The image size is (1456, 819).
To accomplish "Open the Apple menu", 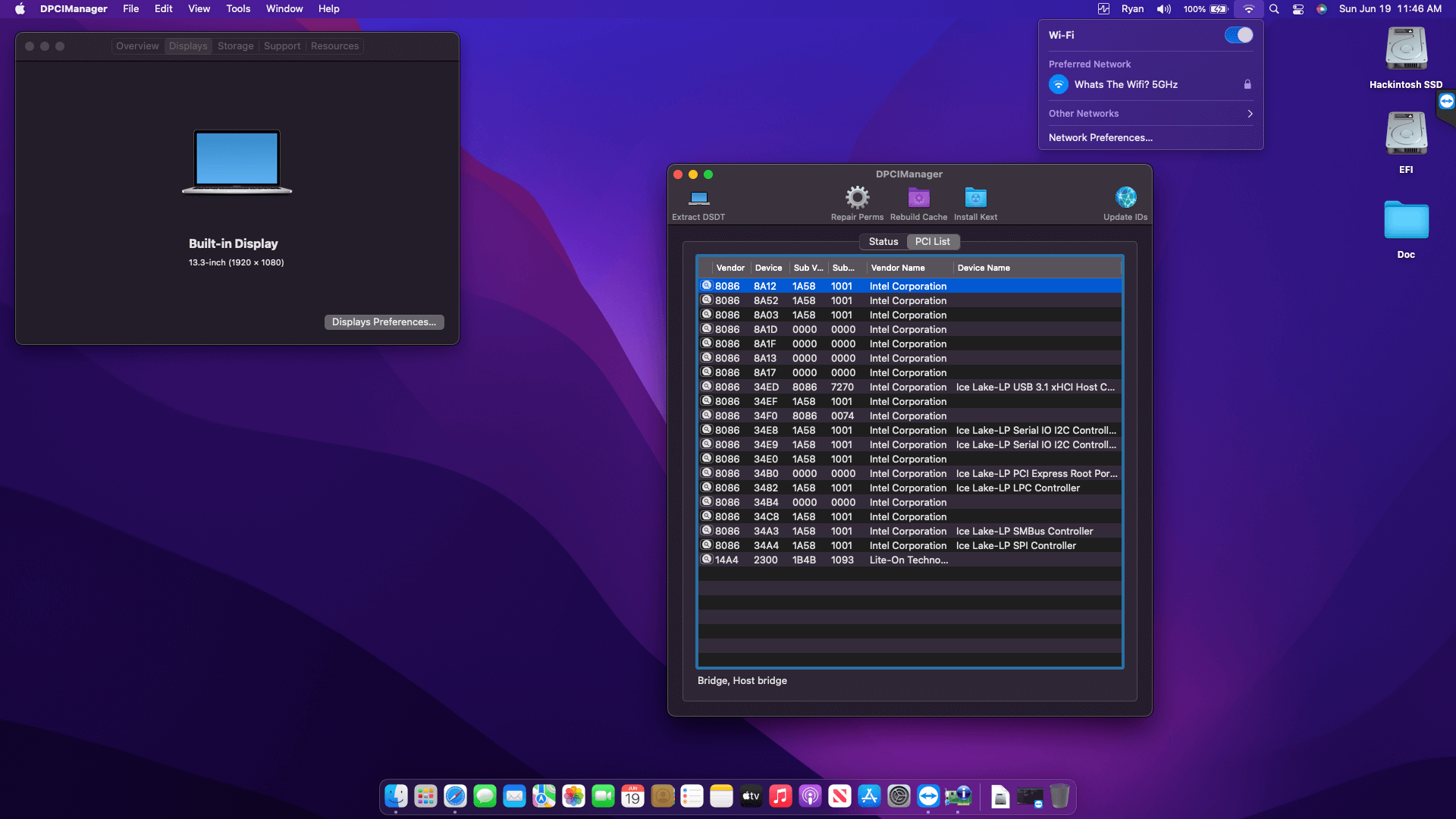I will (20, 9).
